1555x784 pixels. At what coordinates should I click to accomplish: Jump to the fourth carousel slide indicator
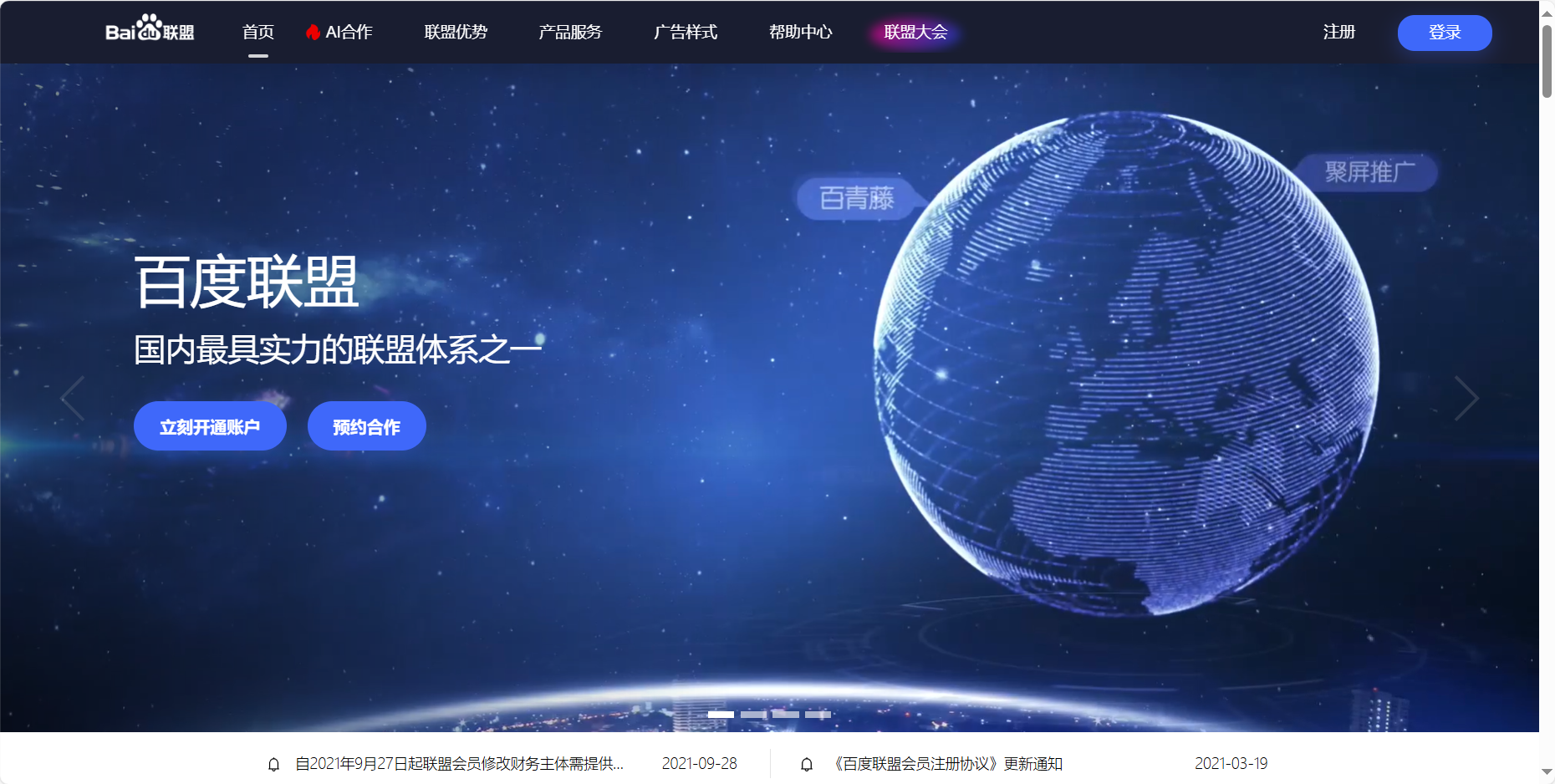(818, 715)
